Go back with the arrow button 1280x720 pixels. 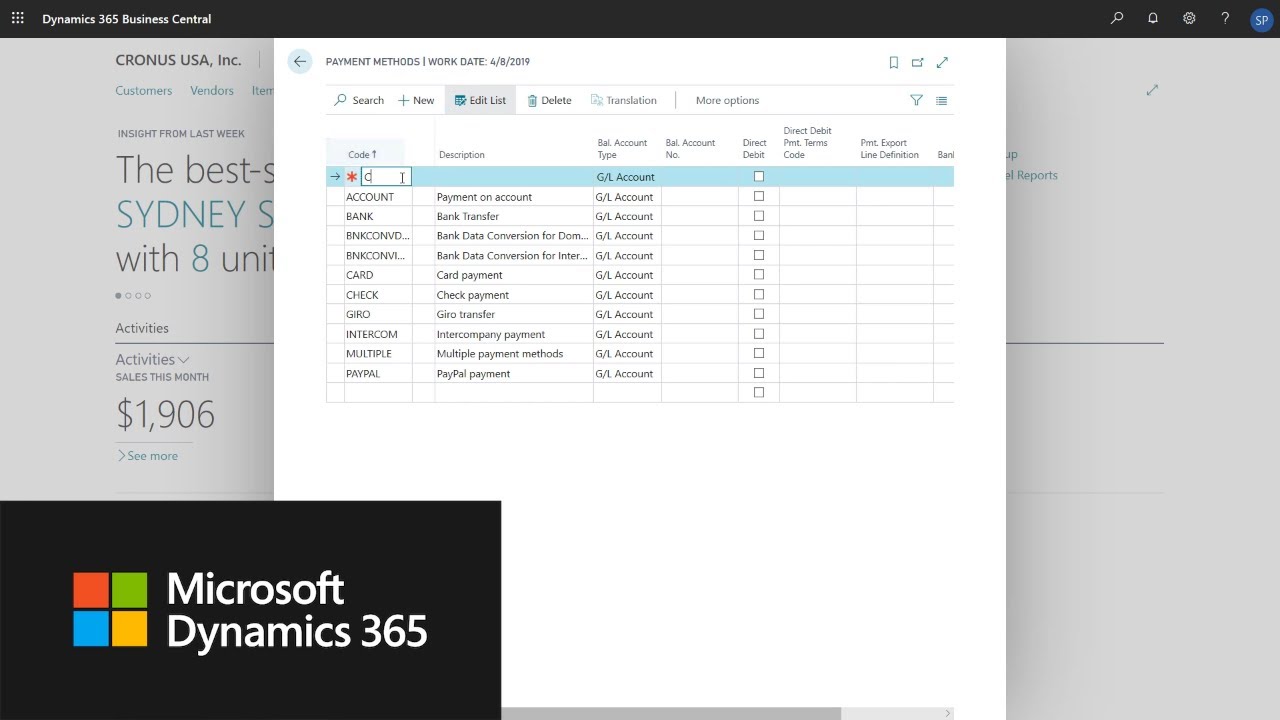coord(299,61)
